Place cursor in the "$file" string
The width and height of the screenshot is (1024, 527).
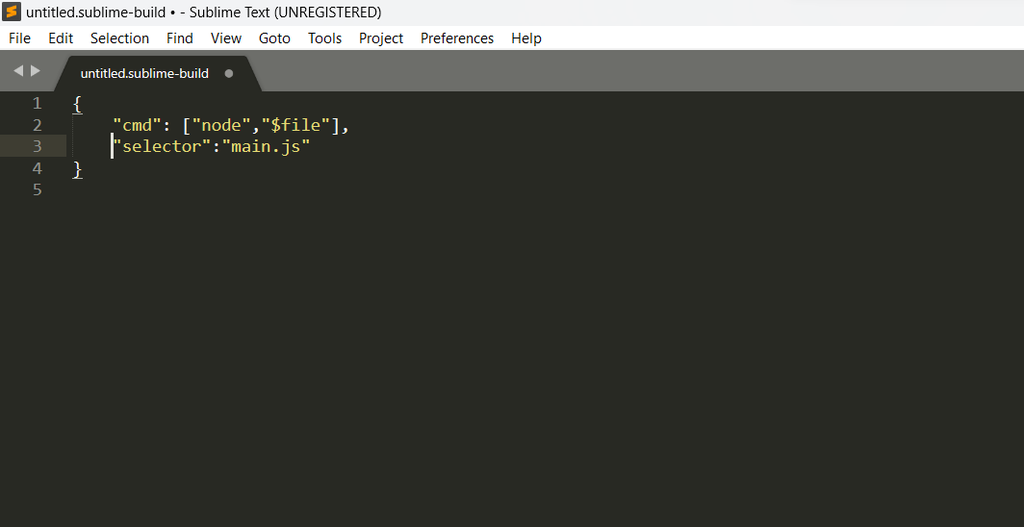pyautogui.click(x=296, y=125)
